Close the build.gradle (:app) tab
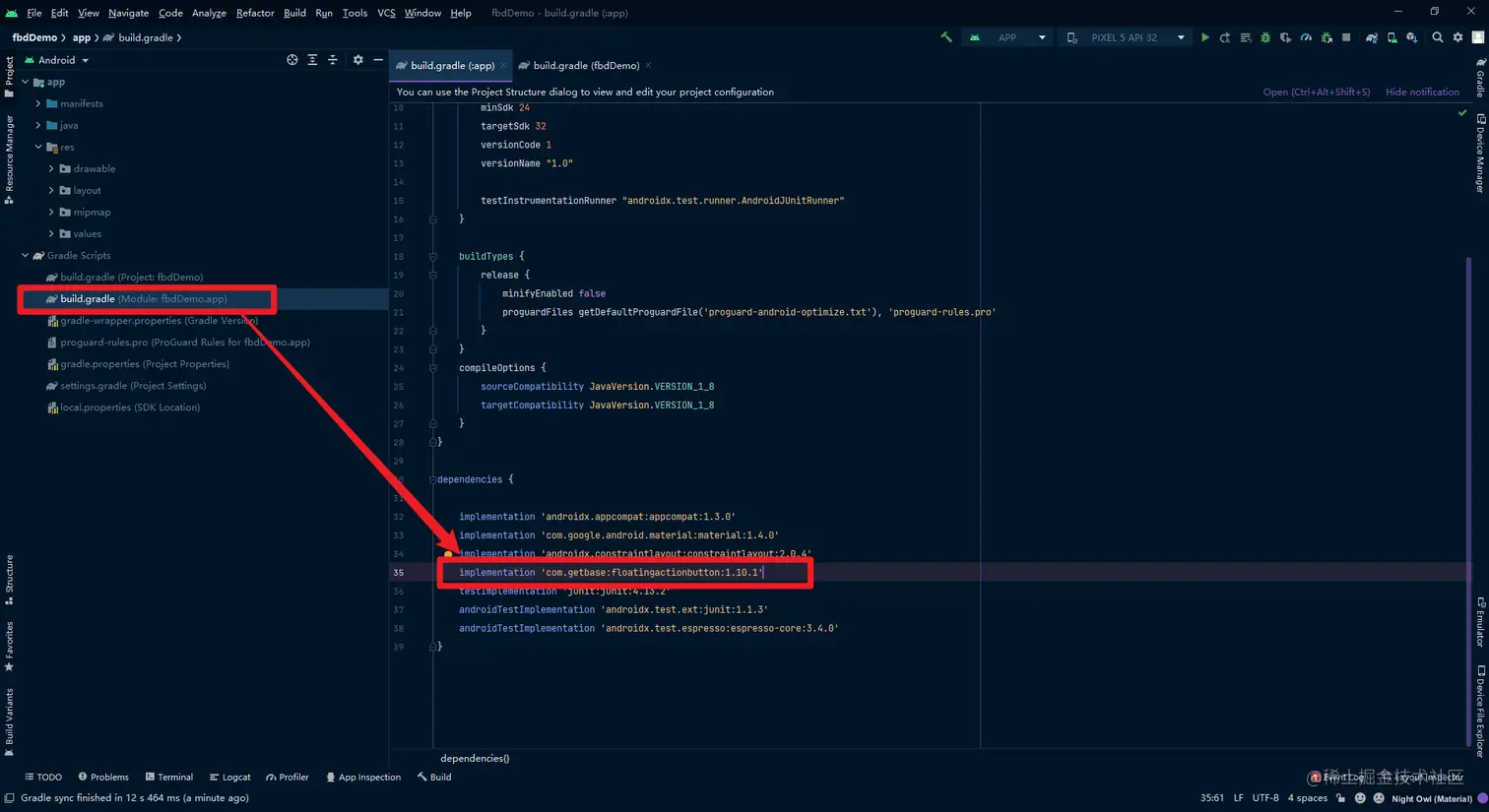Viewport: 1489px width, 812px height. point(503,66)
